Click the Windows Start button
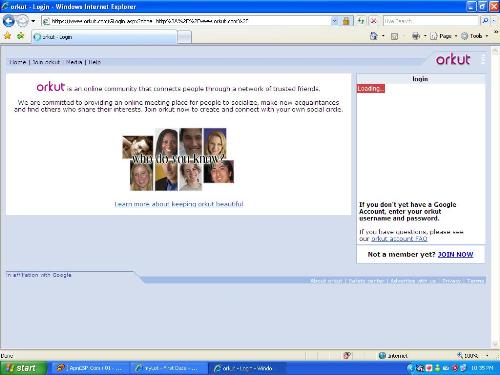This screenshot has height=375, width=500. pyautogui.click(x=23, y=368)
